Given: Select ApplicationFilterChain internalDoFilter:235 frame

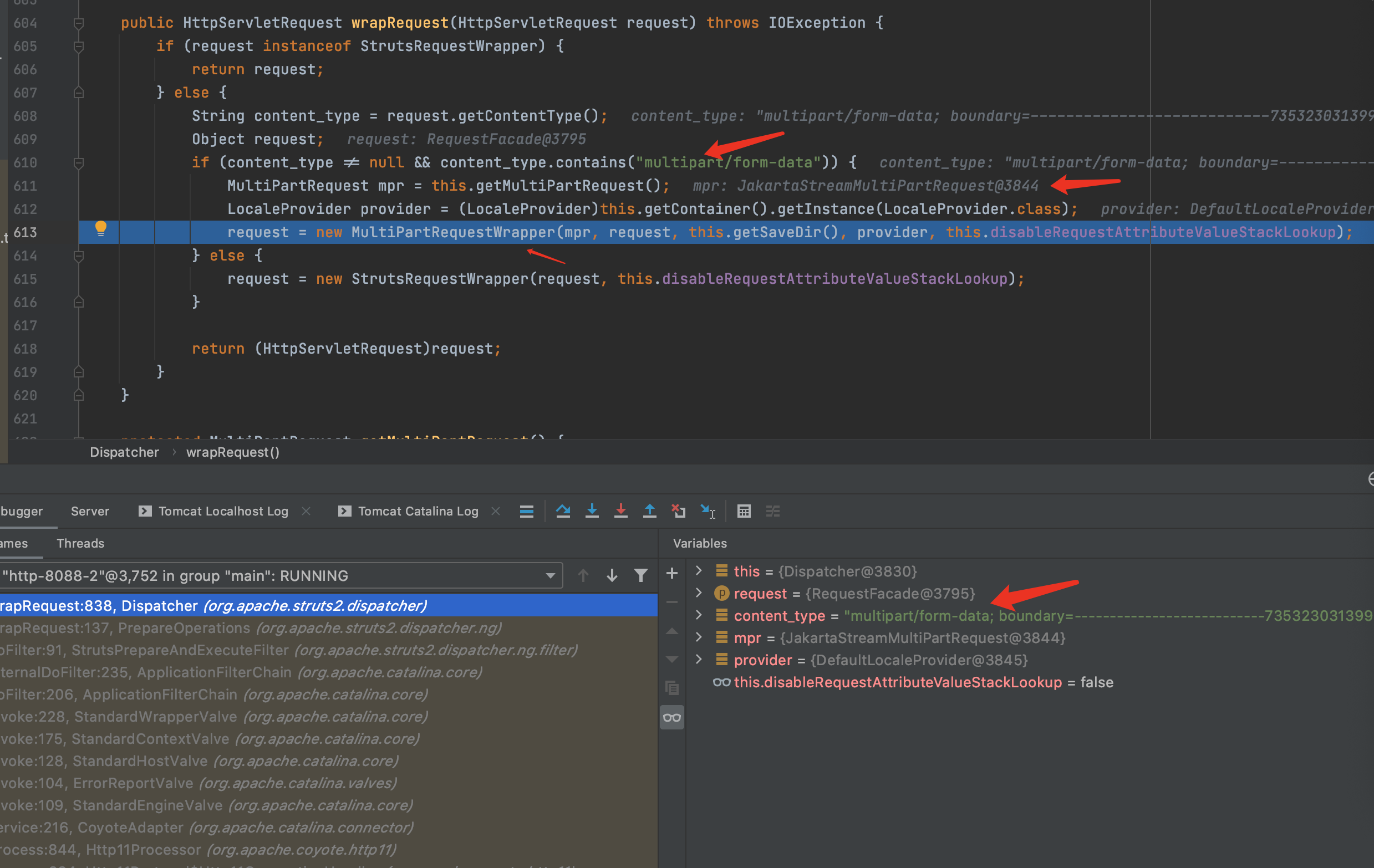Looking at the screenshot, I should click(x=329, y=672).
